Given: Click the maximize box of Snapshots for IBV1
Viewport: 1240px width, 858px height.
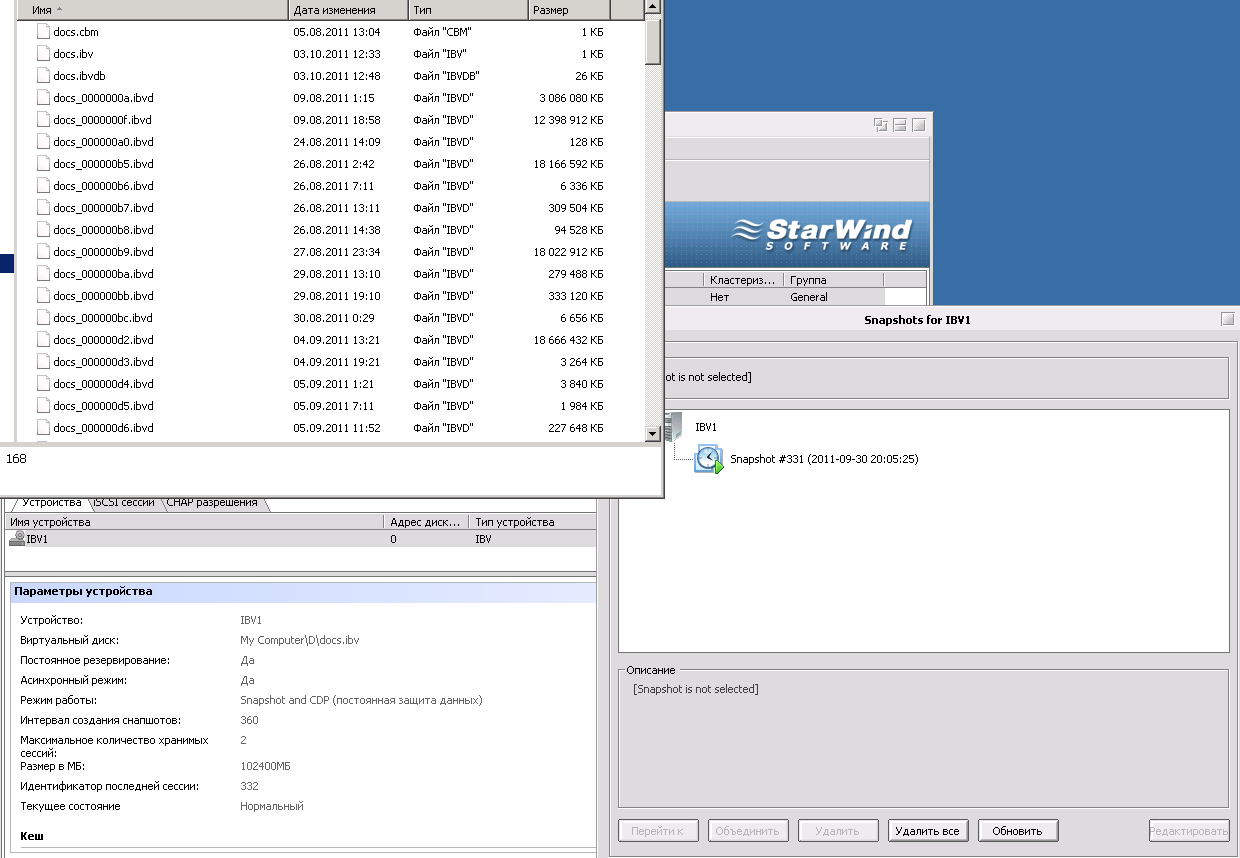Looking at the screenshot, I should (x=1228, y=319).
